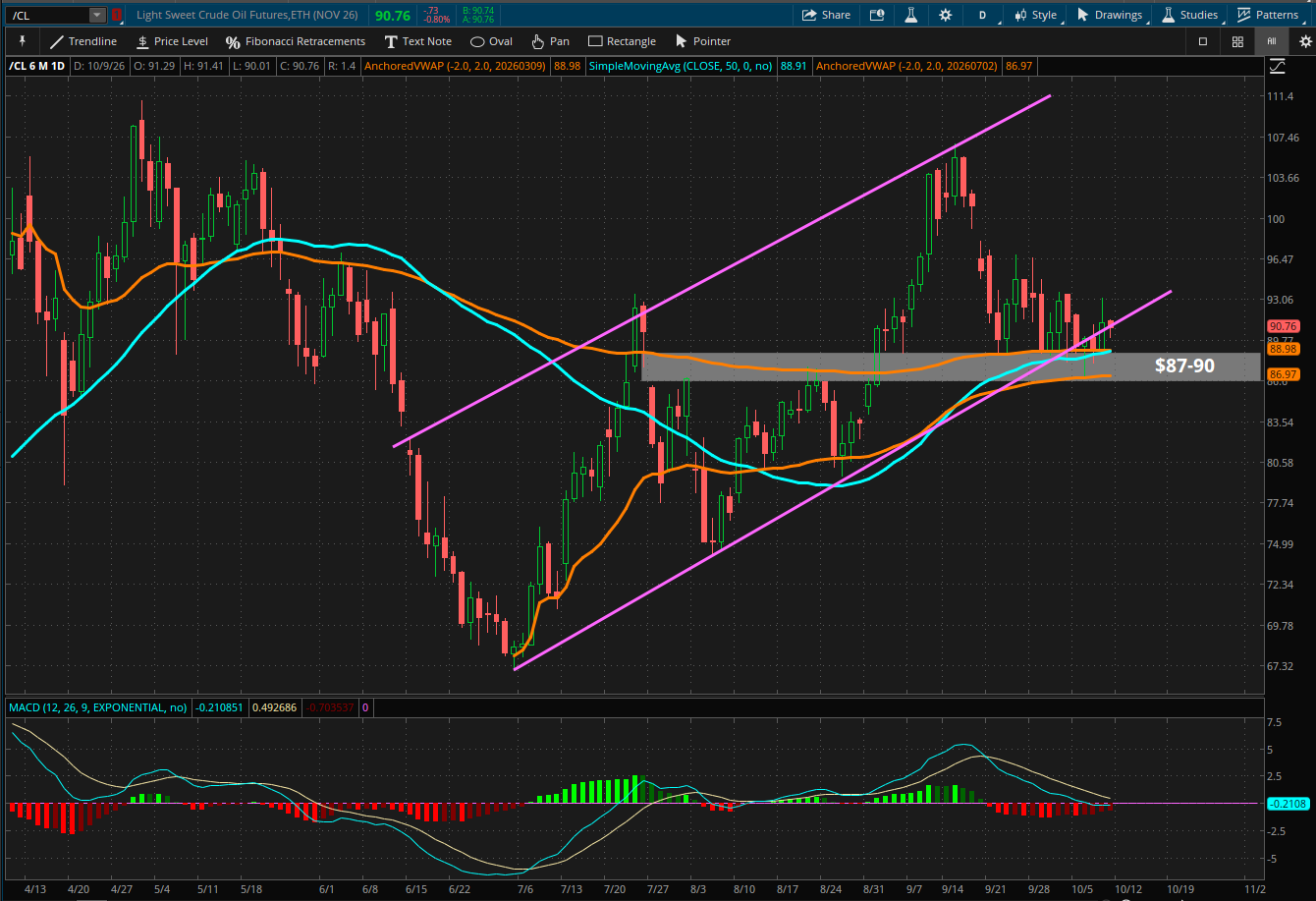Click the 88.98 orange price axis label
Viewport: 1316px width, 901px height.
tap(1284, 349)
